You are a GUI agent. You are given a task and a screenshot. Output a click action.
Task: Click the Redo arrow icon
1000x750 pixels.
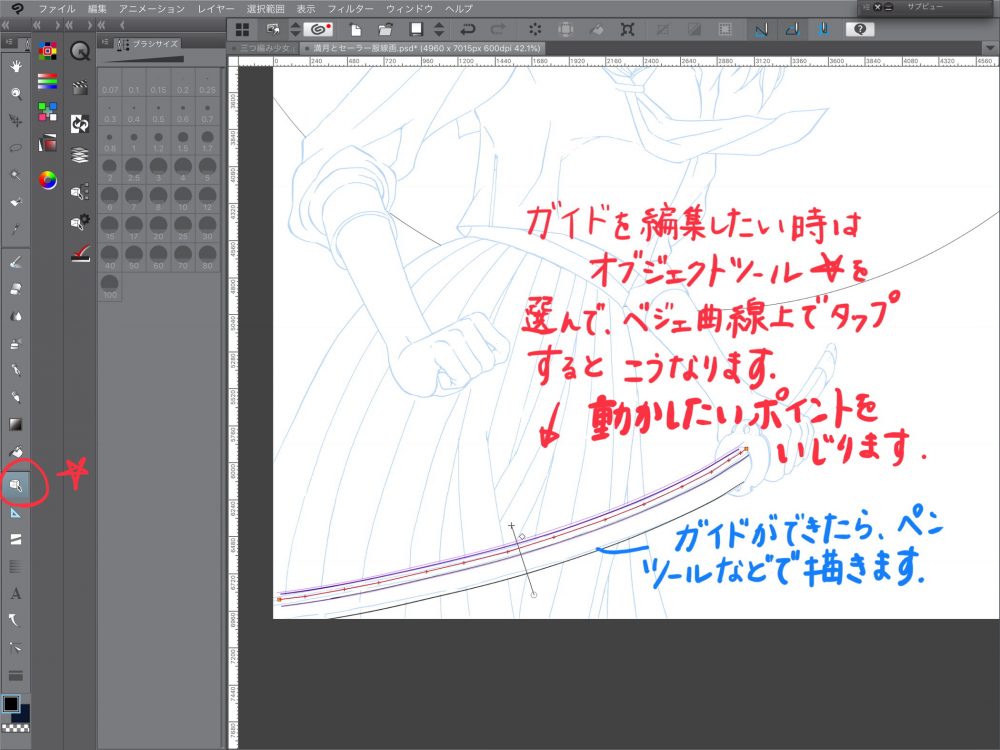[498, 29]
